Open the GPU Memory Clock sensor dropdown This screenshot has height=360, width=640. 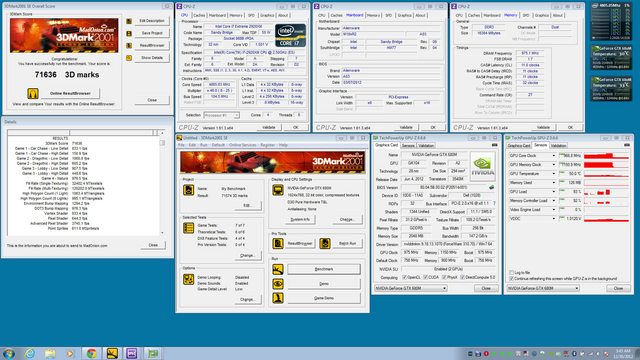click(x=553, y=165)
